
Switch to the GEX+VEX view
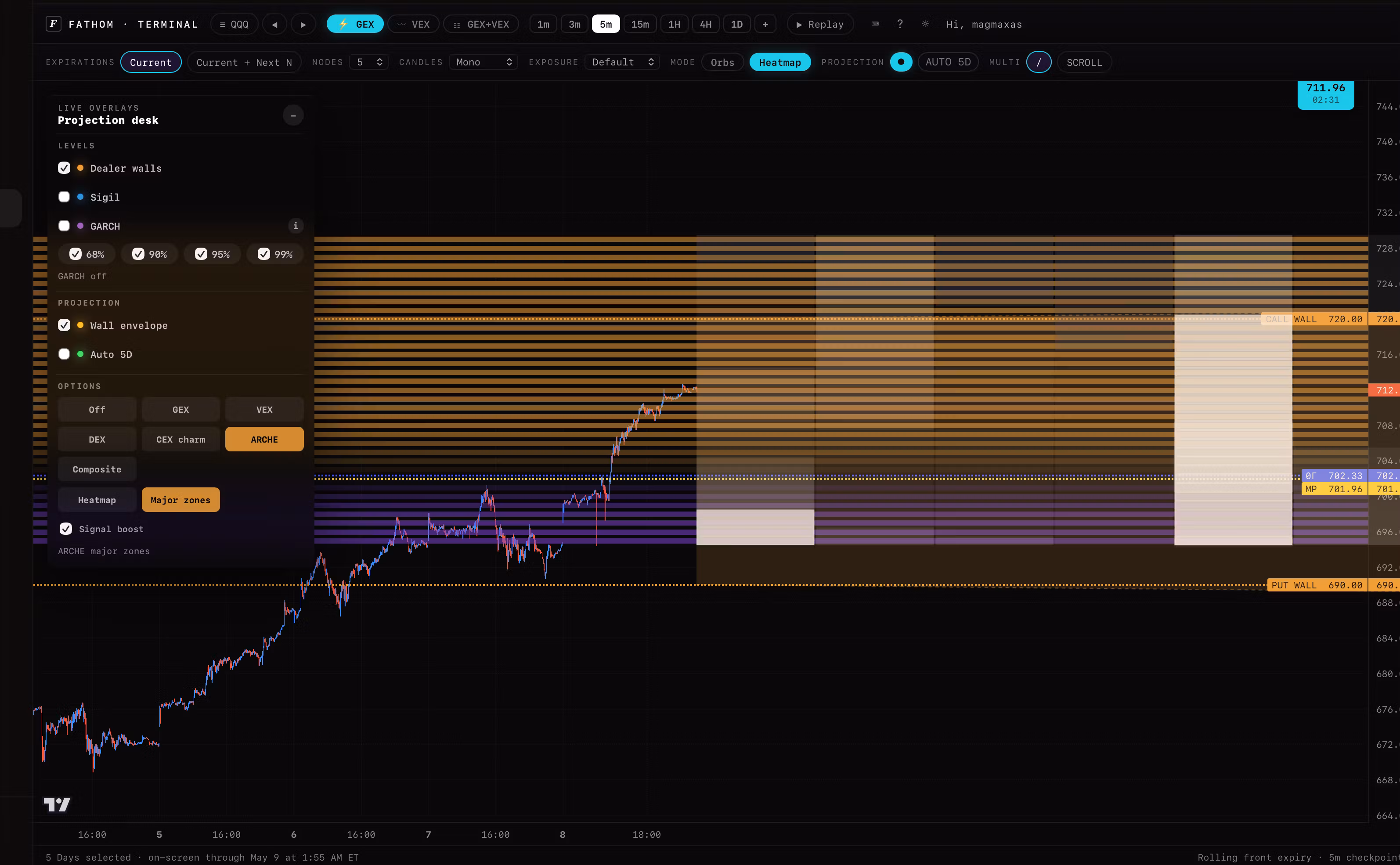[x=481, y=24]
